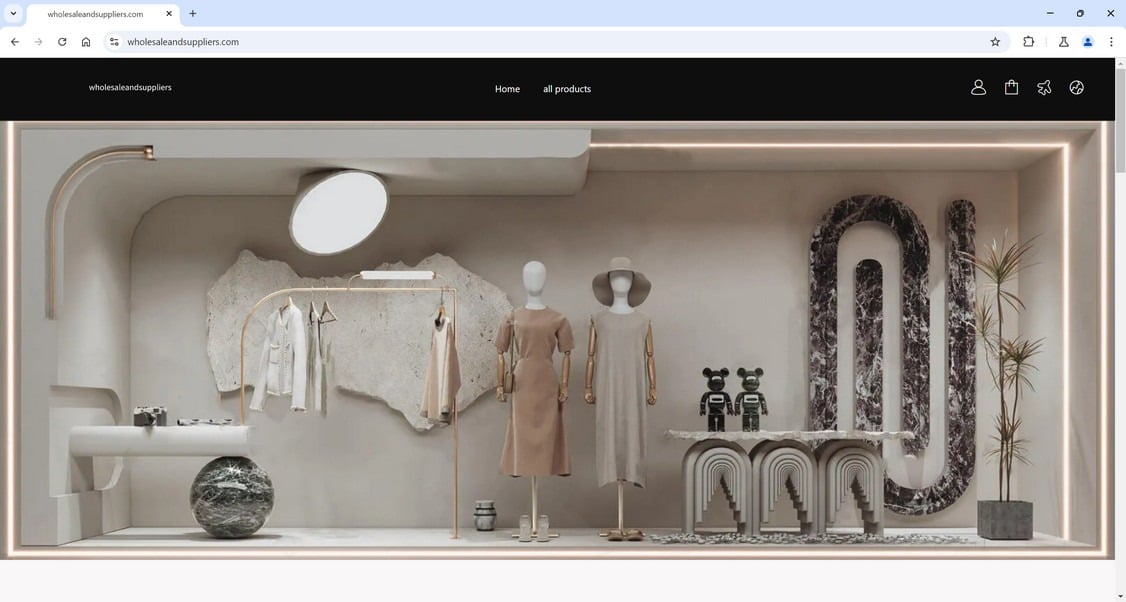Close the wholesaleandsuppliers.com tab
Viewport: 1126px width, 602px height.
(x=169, y=14)
